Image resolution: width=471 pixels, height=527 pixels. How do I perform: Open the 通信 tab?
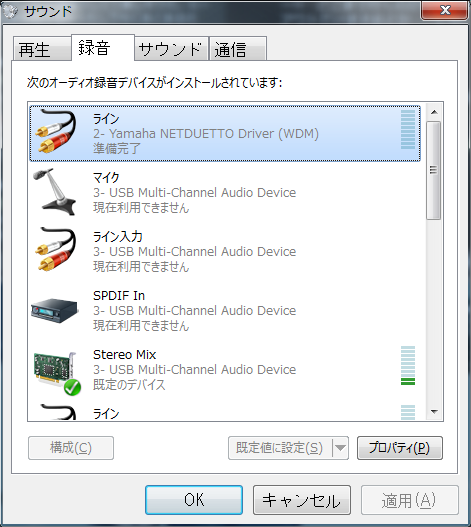[238, 49]
